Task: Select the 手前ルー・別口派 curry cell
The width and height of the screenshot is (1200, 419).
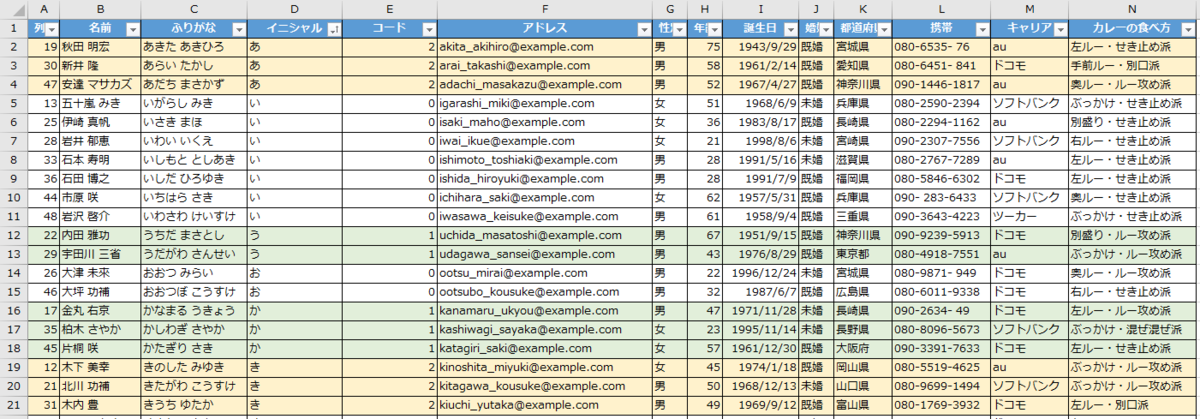Action: click(x=1133, y=66)
